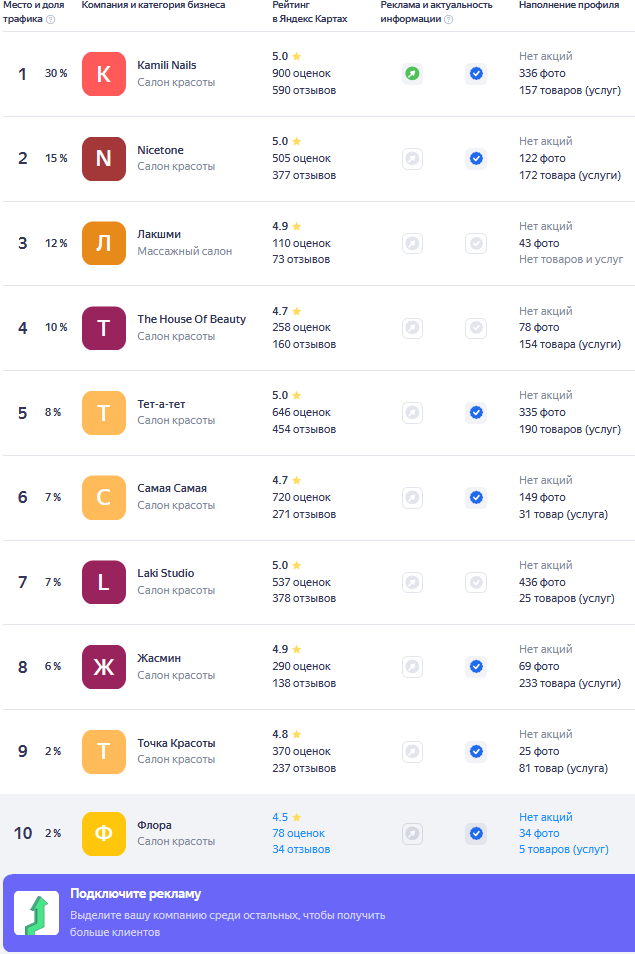Click the advertising icon in the Флора row

(x=412, y=833)
